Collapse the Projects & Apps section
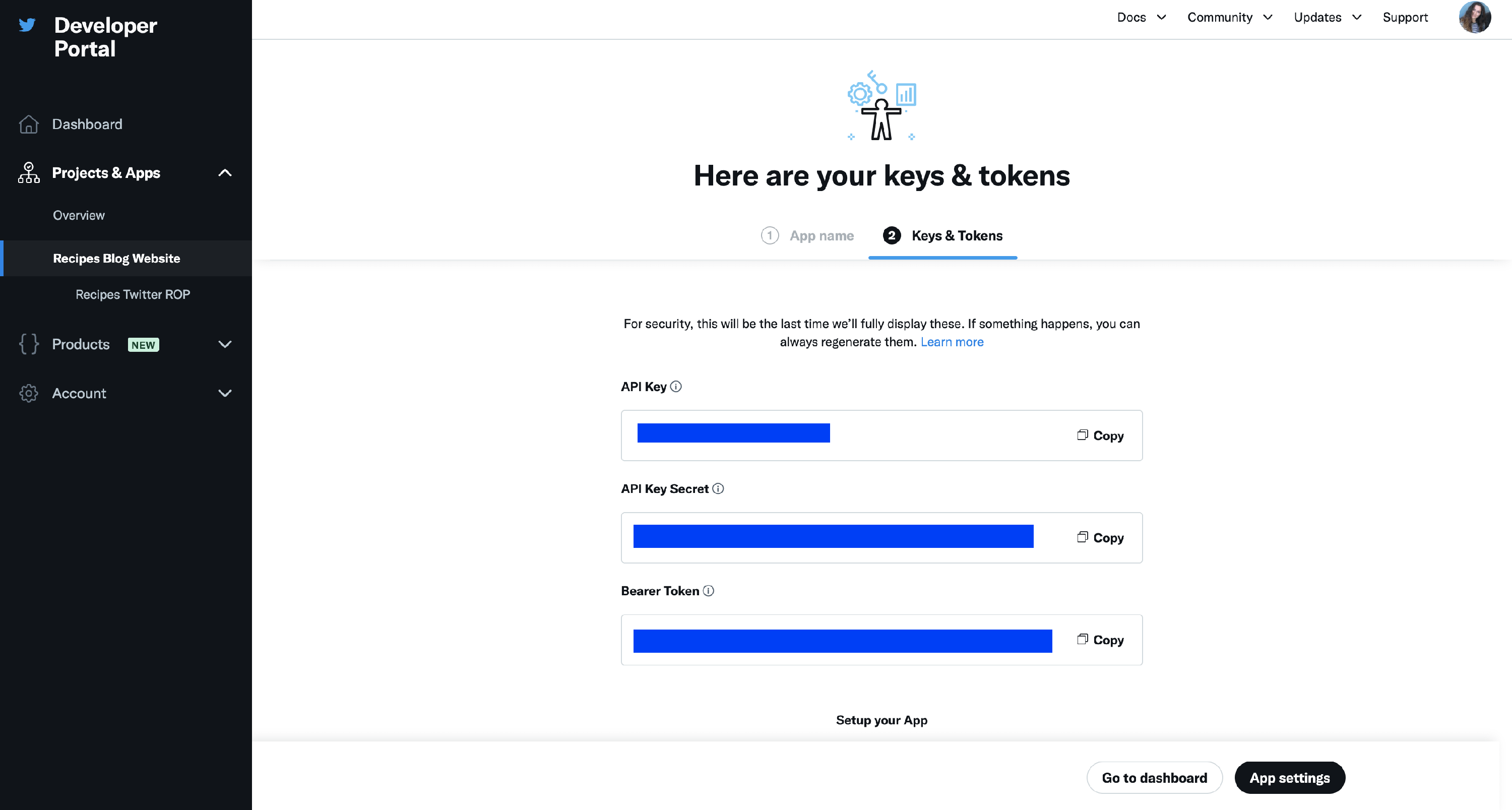1512x810 pixels. (x=225, y=172)
